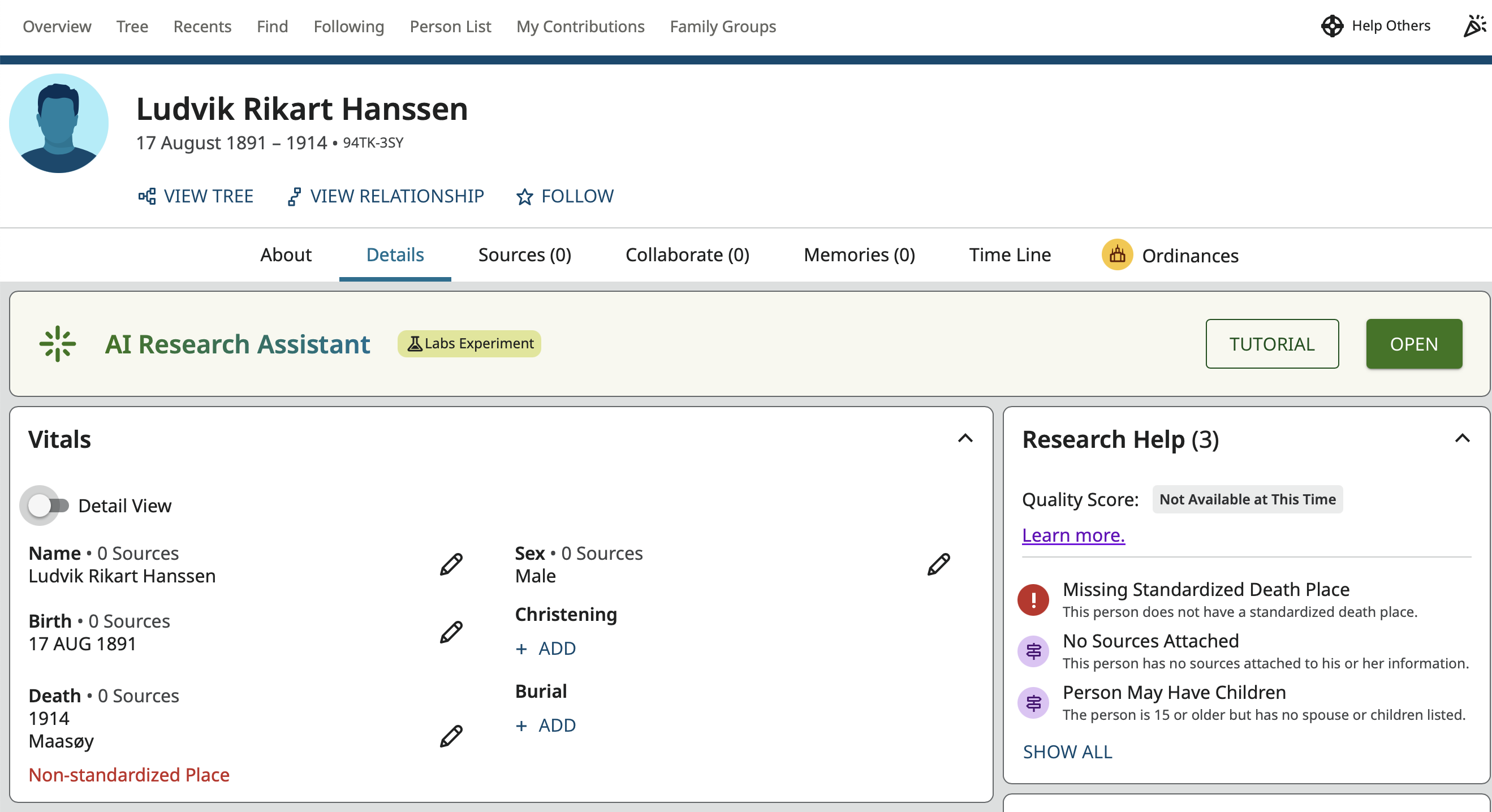Click the pencil edit icon for Name

(x=451, y=564)
